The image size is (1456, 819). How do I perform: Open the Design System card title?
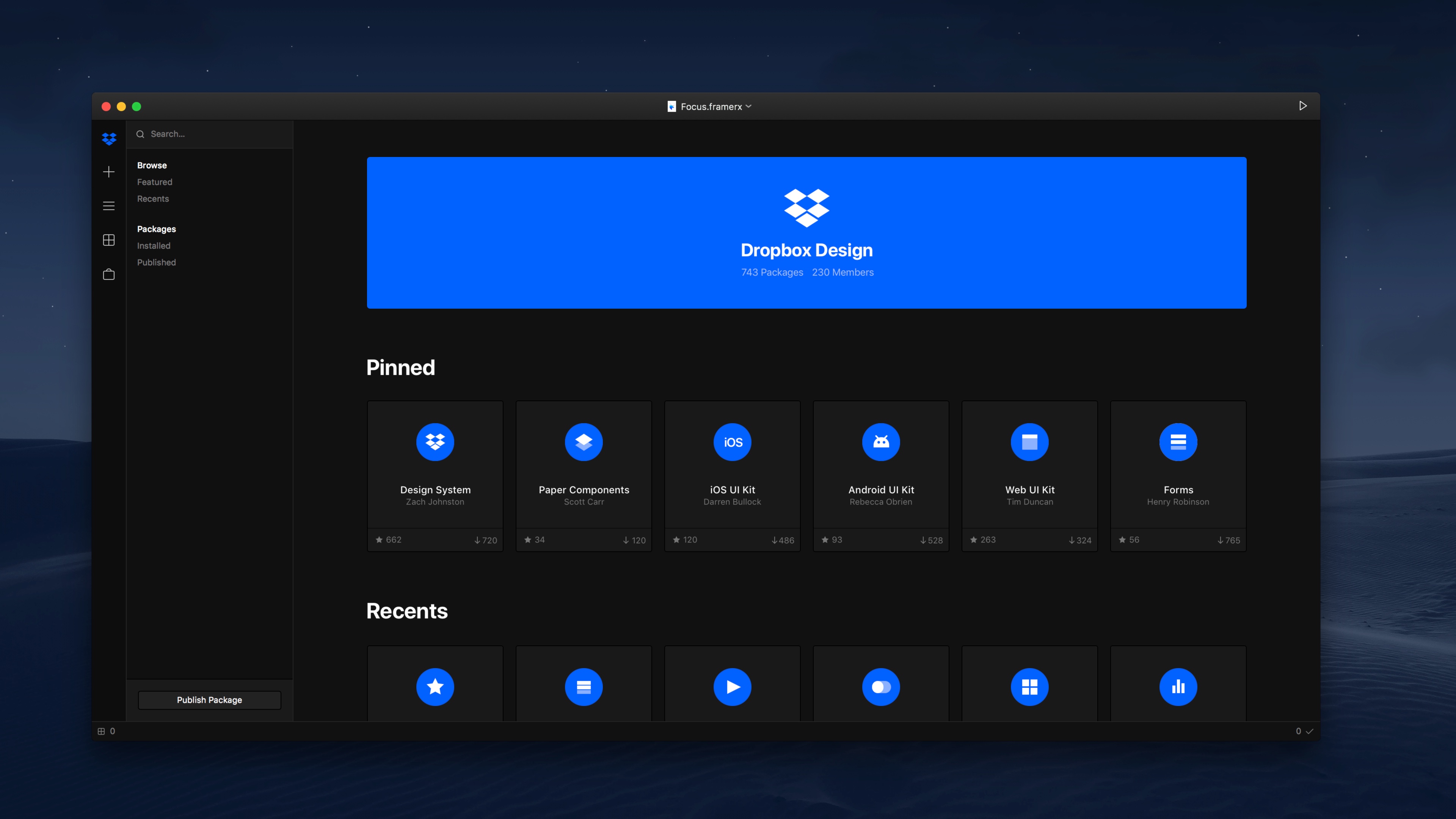coord(435,490)
